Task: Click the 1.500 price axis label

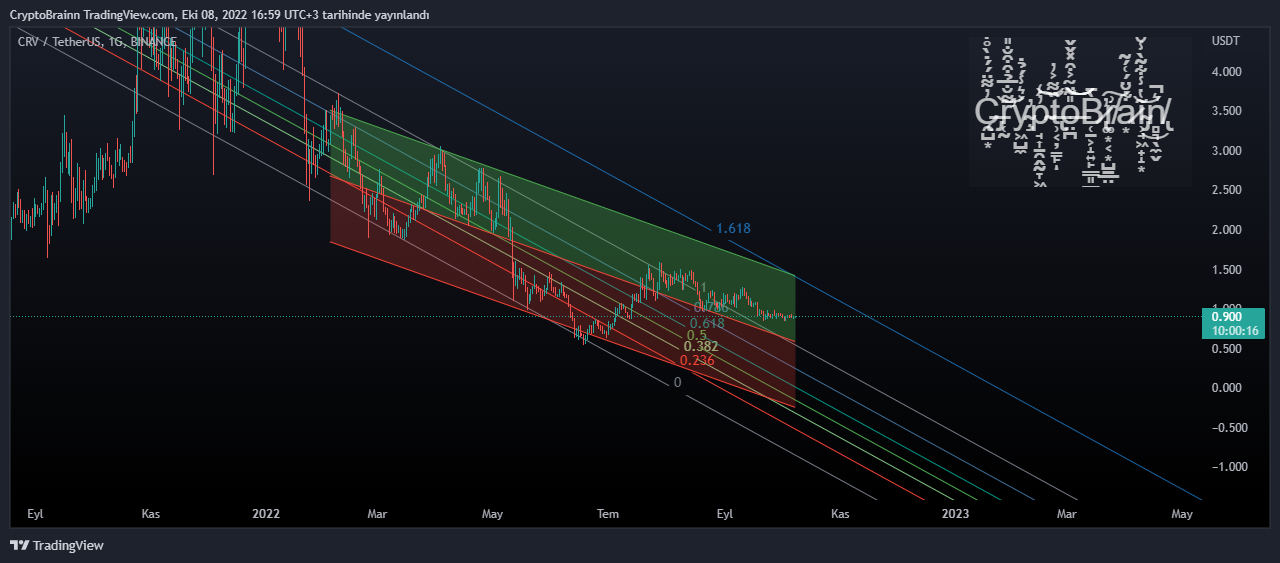Action: 1226,270
